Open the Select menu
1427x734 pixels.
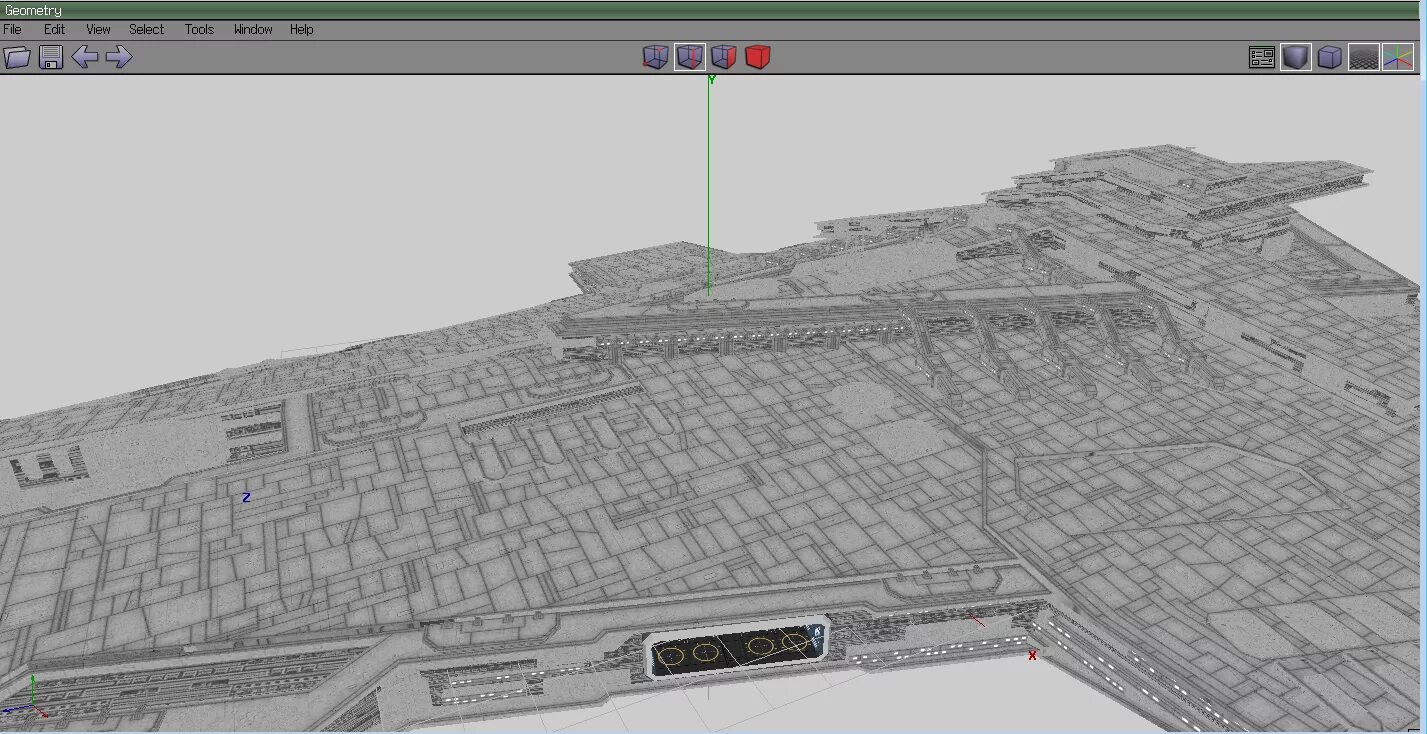click(x=146, y=29)
